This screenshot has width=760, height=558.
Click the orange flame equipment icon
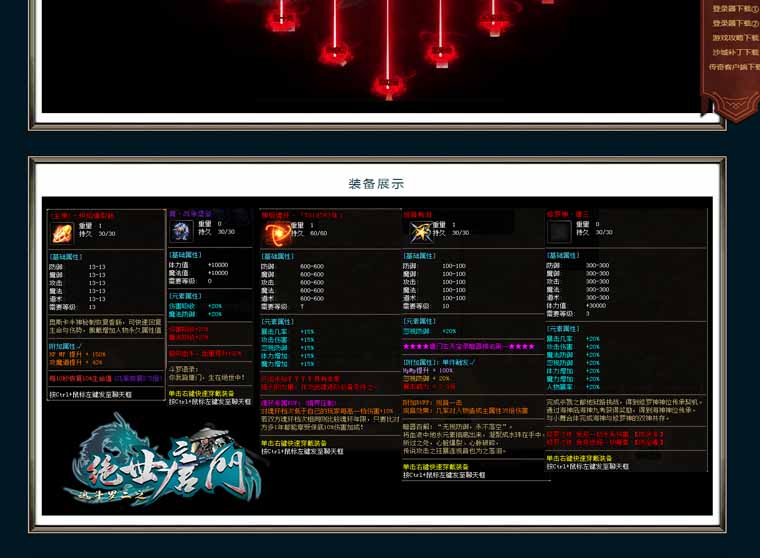[62, 233]
